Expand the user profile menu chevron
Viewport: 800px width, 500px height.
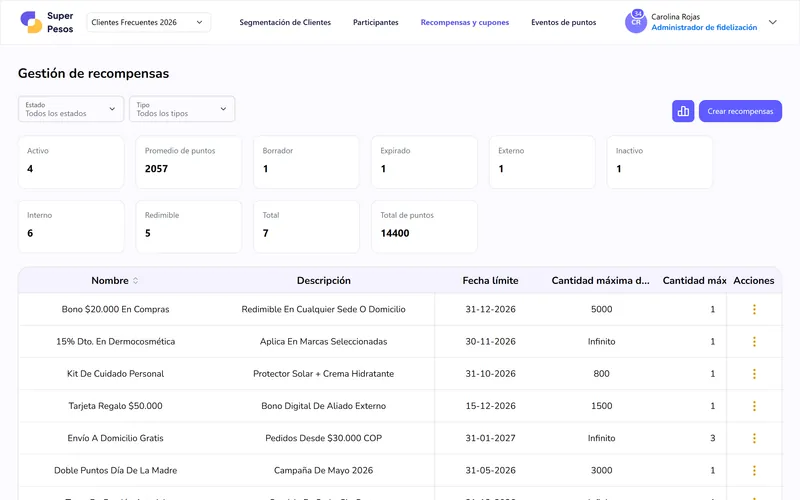tap(772, 22)
